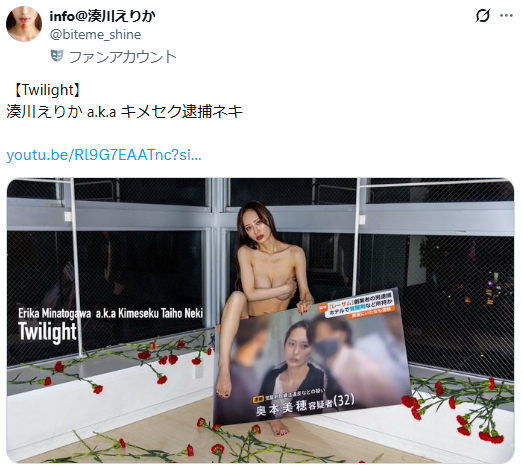The height and width of the screenshot is (471, 523).
Task: Open the Grok slashed-circle icon
Action: pos(483,15)
